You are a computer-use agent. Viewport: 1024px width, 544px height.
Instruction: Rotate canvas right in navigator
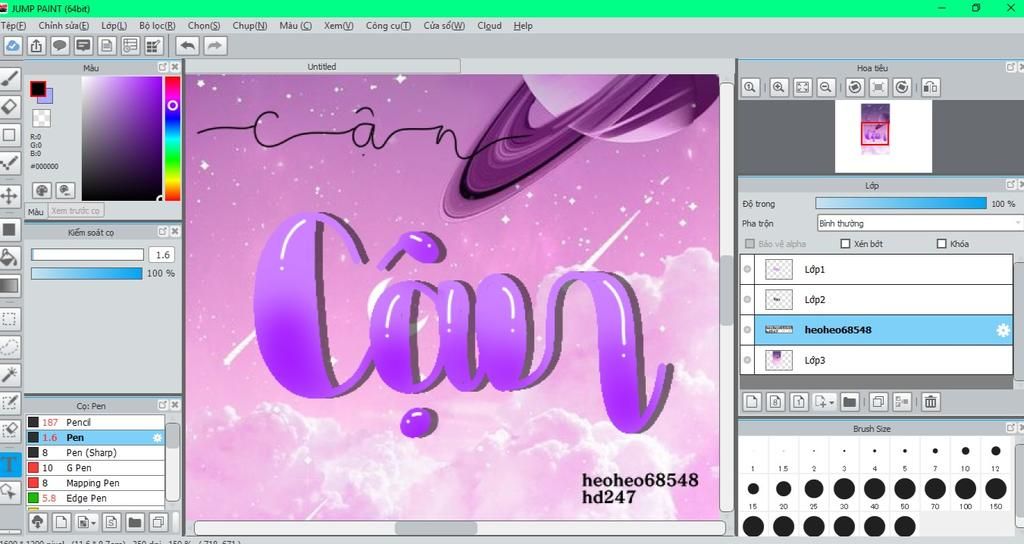[x=902, y=87]
